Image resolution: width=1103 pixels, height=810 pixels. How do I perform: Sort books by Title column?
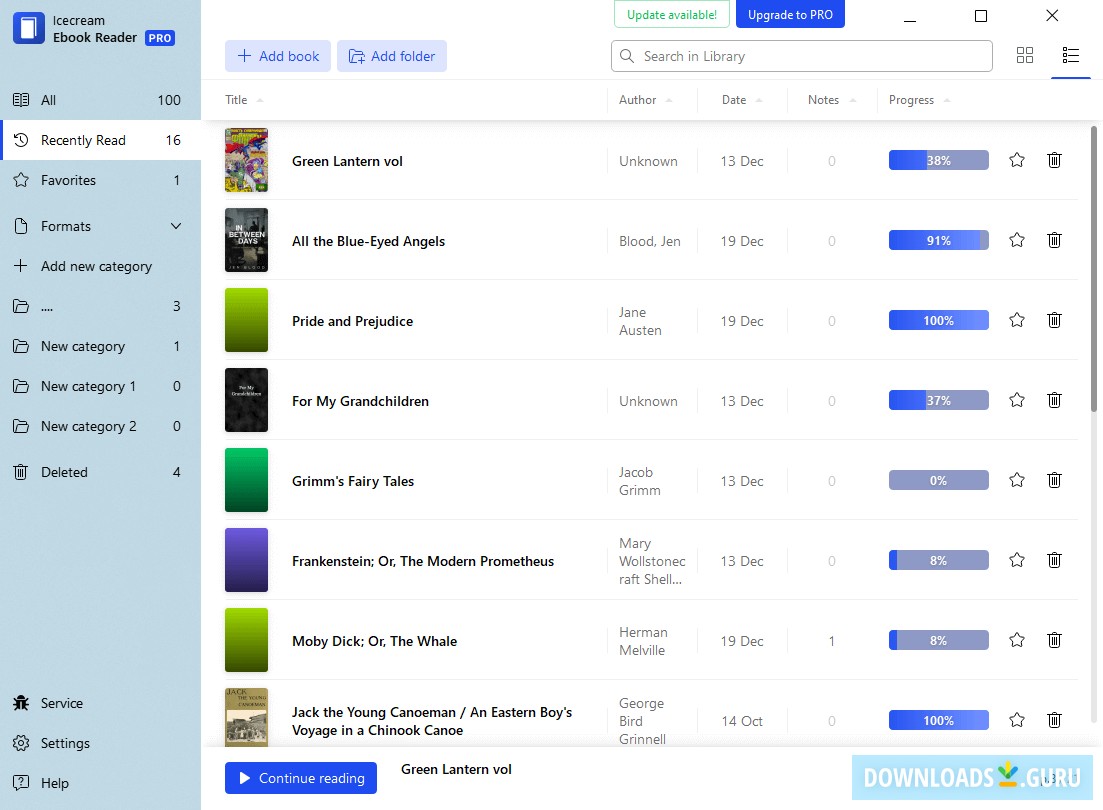pyautogui.click(x=243, y=100)
